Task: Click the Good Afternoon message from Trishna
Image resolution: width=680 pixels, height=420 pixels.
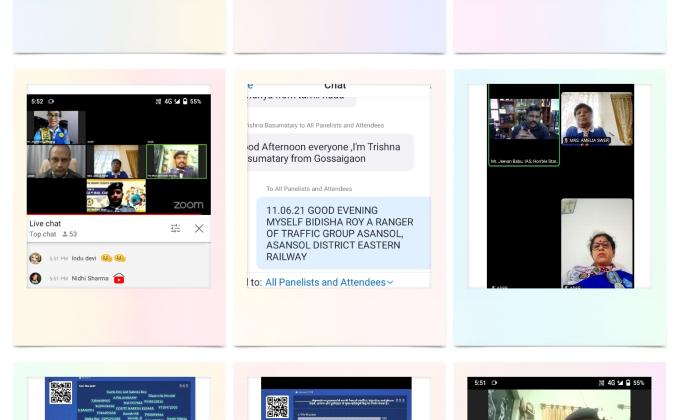Action: point(328,152)
